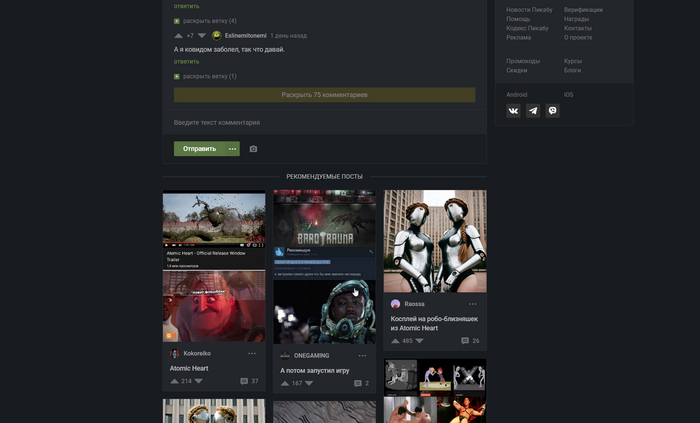This screenshot has width=700, height=423.
Task: Focus the comment text input field
Action: 325,122
